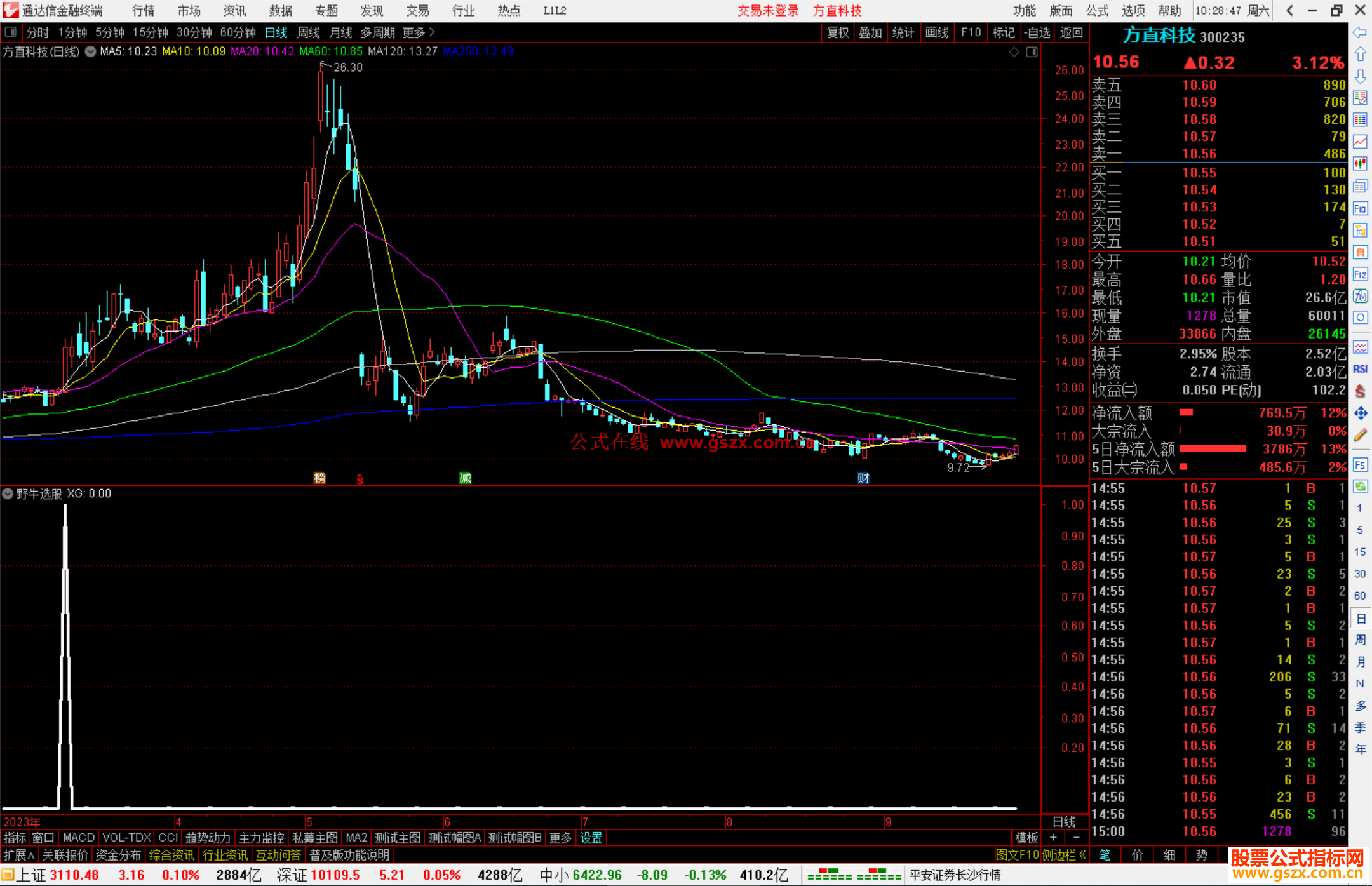Switch to the MACD indicator tab

(78, 838)
